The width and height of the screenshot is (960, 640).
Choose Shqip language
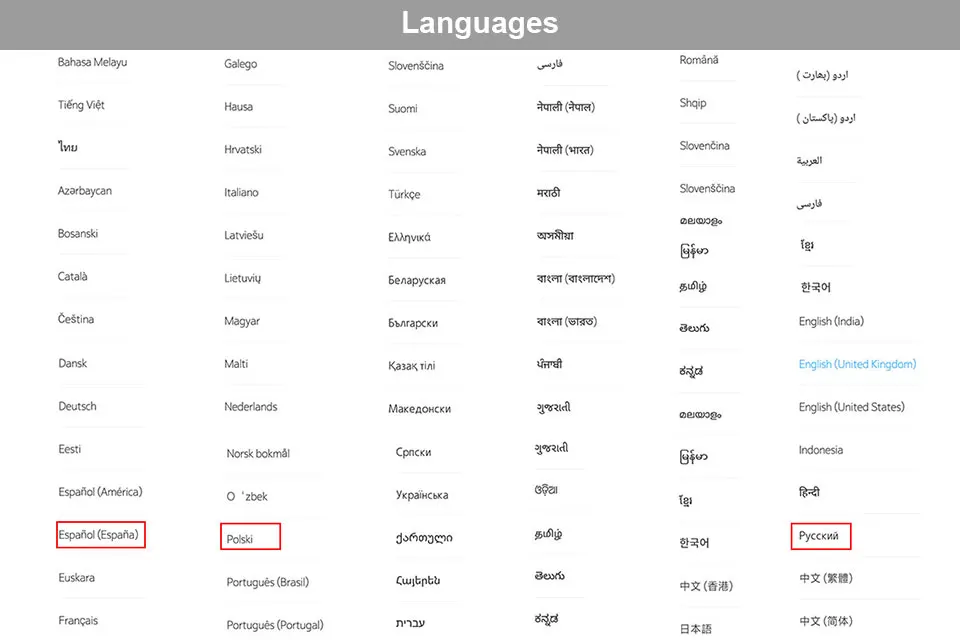pos(692,103)
